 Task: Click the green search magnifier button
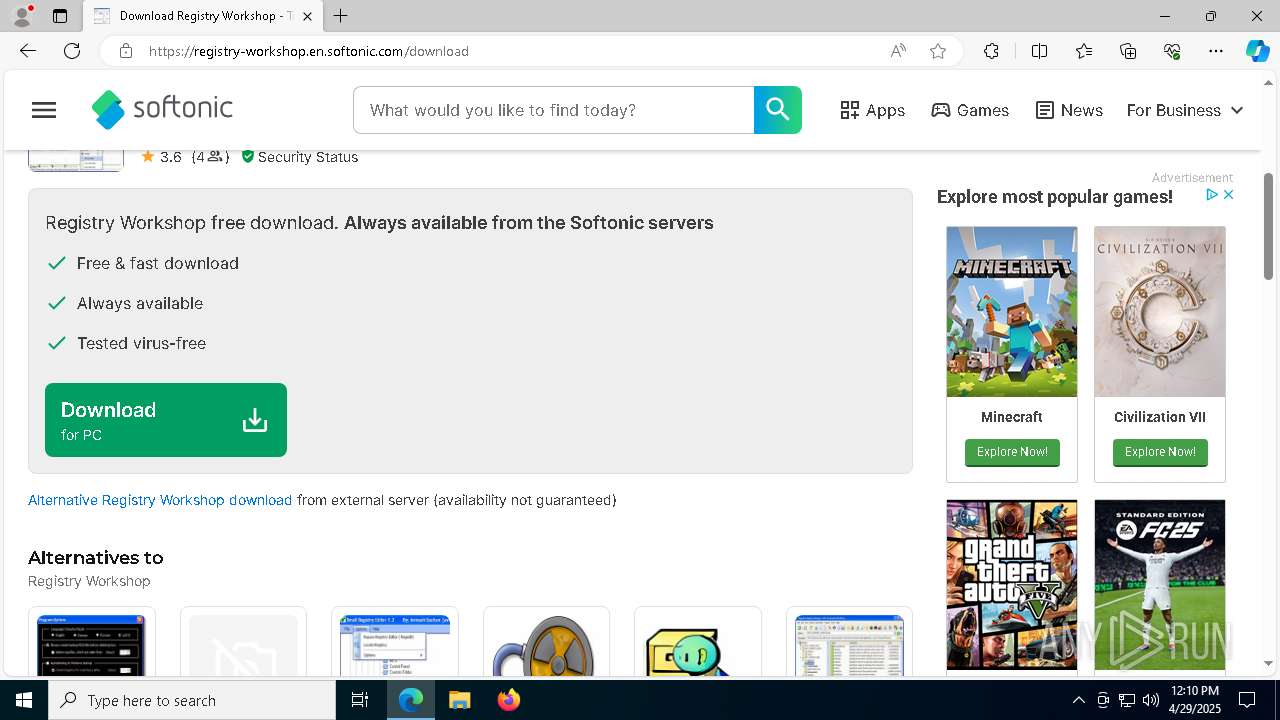[x=778, y=110]
